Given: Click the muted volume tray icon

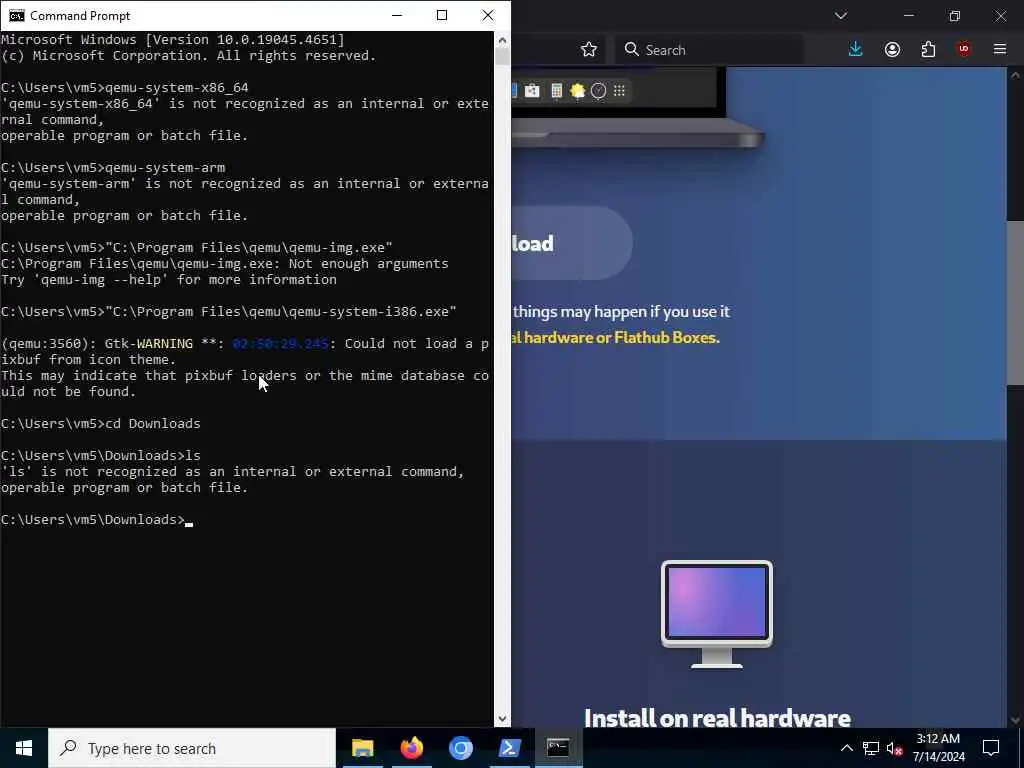Looking at the screenshot, I should point(894,748).
